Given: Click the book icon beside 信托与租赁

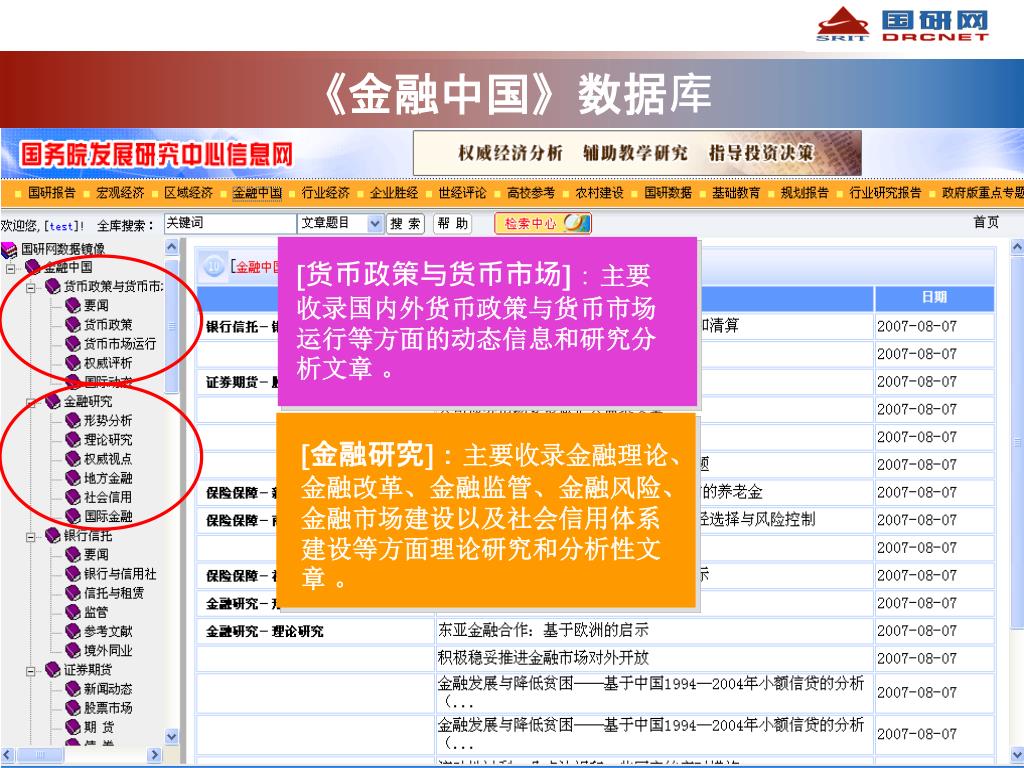Looking at the screenshot, I should click(73, 593).
